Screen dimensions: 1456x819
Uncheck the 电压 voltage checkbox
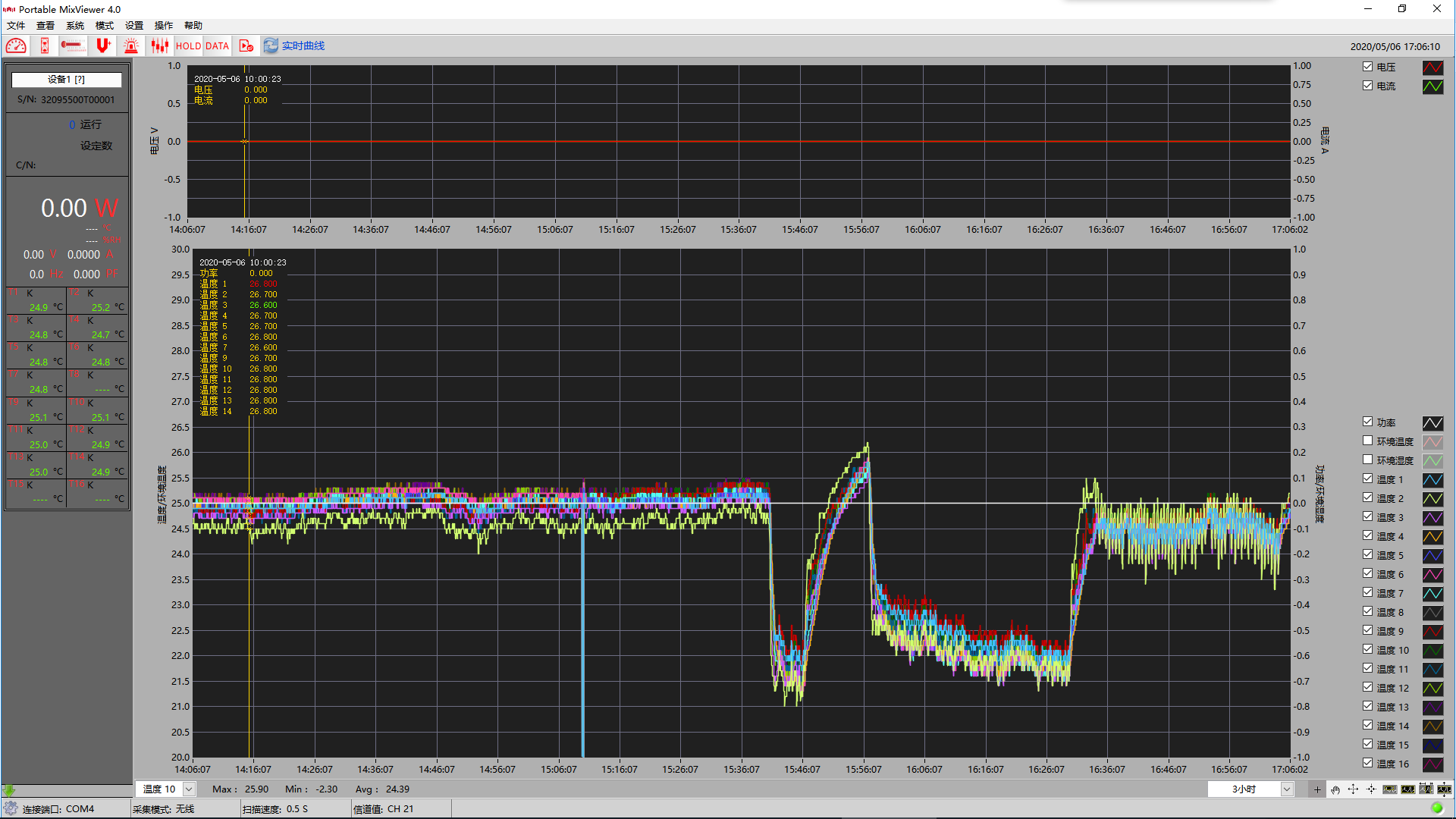coord(1367,67)
